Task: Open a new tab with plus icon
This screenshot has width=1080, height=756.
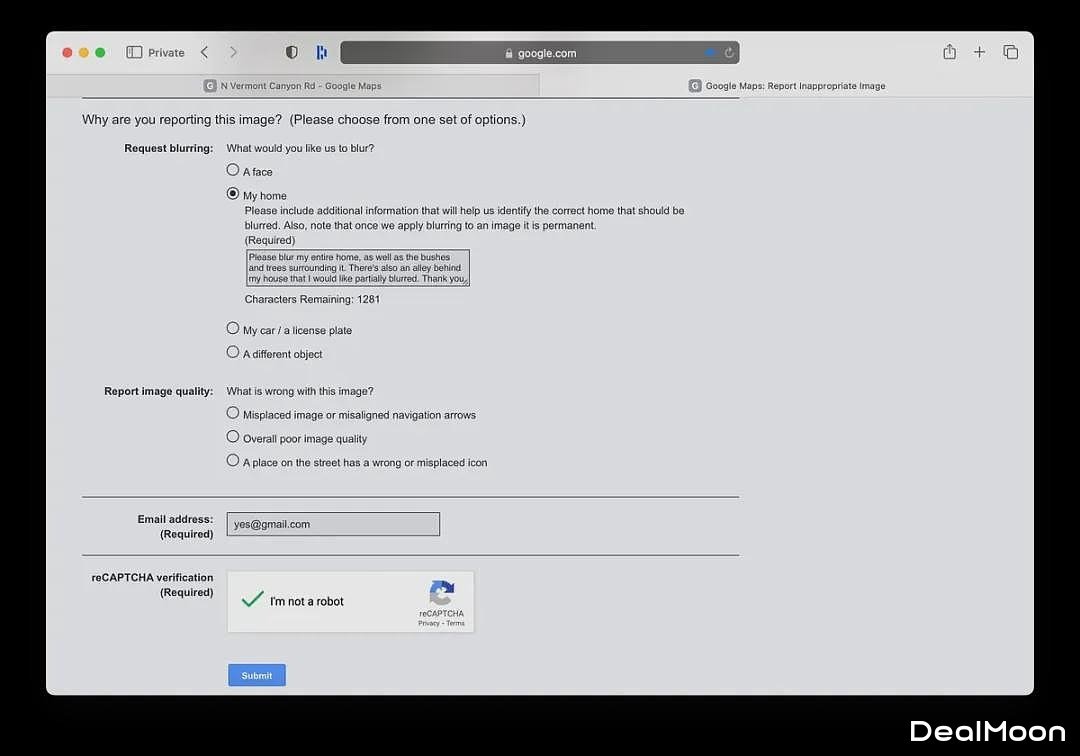Action: pyautogui.click(x=979, y=52)
